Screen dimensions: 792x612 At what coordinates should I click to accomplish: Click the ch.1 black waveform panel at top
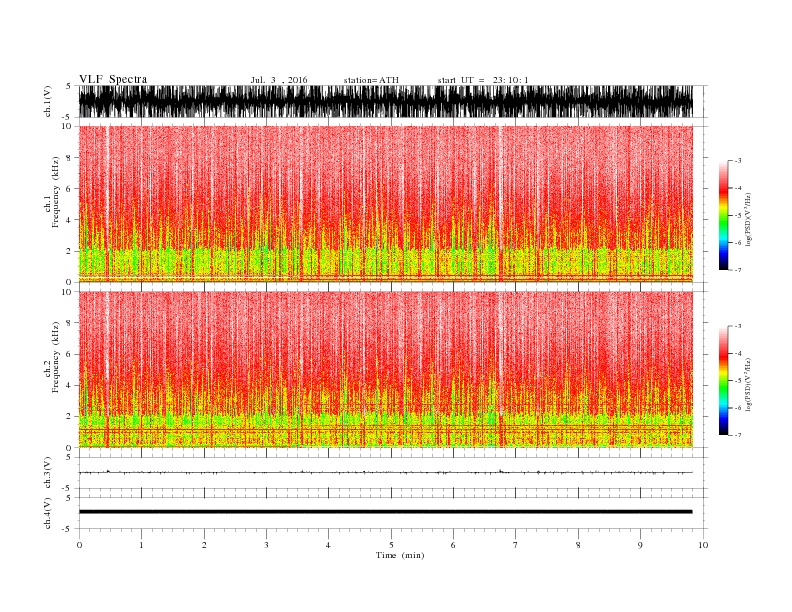385,101
